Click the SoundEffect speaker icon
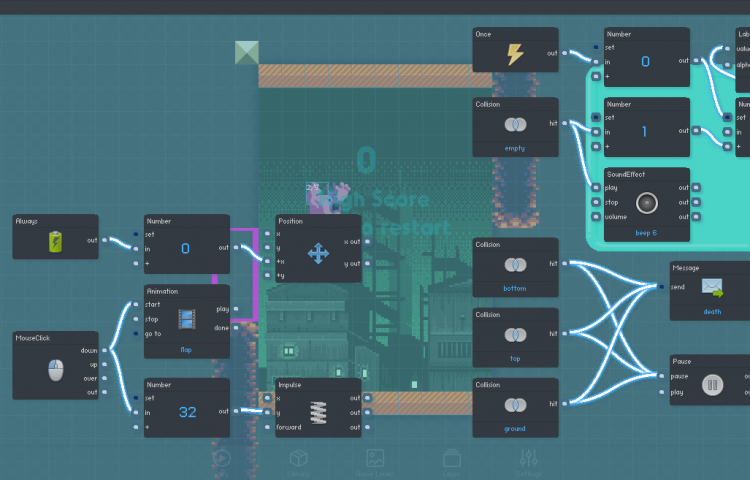Viewport: 750px width, 480px height. coord(647,203)
